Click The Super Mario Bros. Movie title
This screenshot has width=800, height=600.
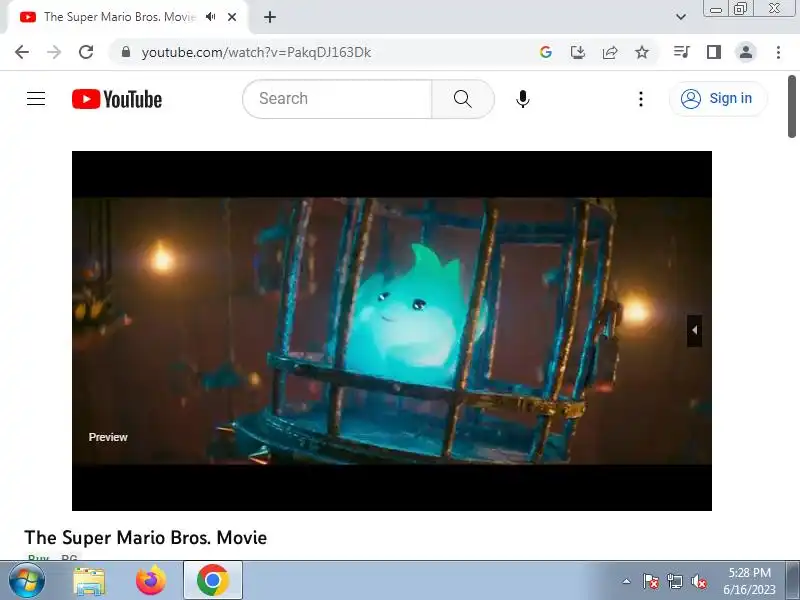pyautogui.click(x=145, y=537)
